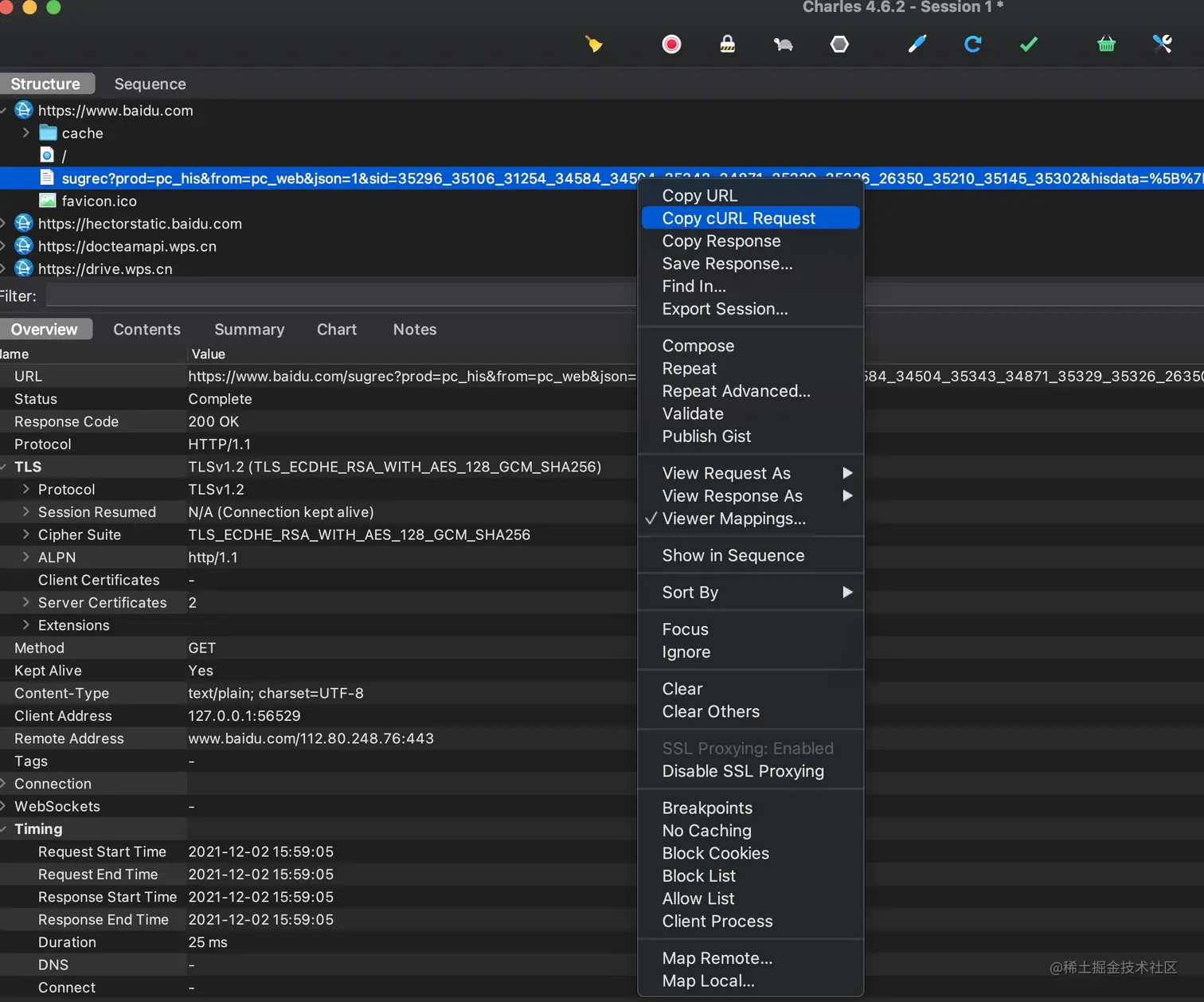This screenshot has height=1002, width=1204.
Task: Choose Ignore from context menu
Action: pyautogui.click(x=750, y=652)
